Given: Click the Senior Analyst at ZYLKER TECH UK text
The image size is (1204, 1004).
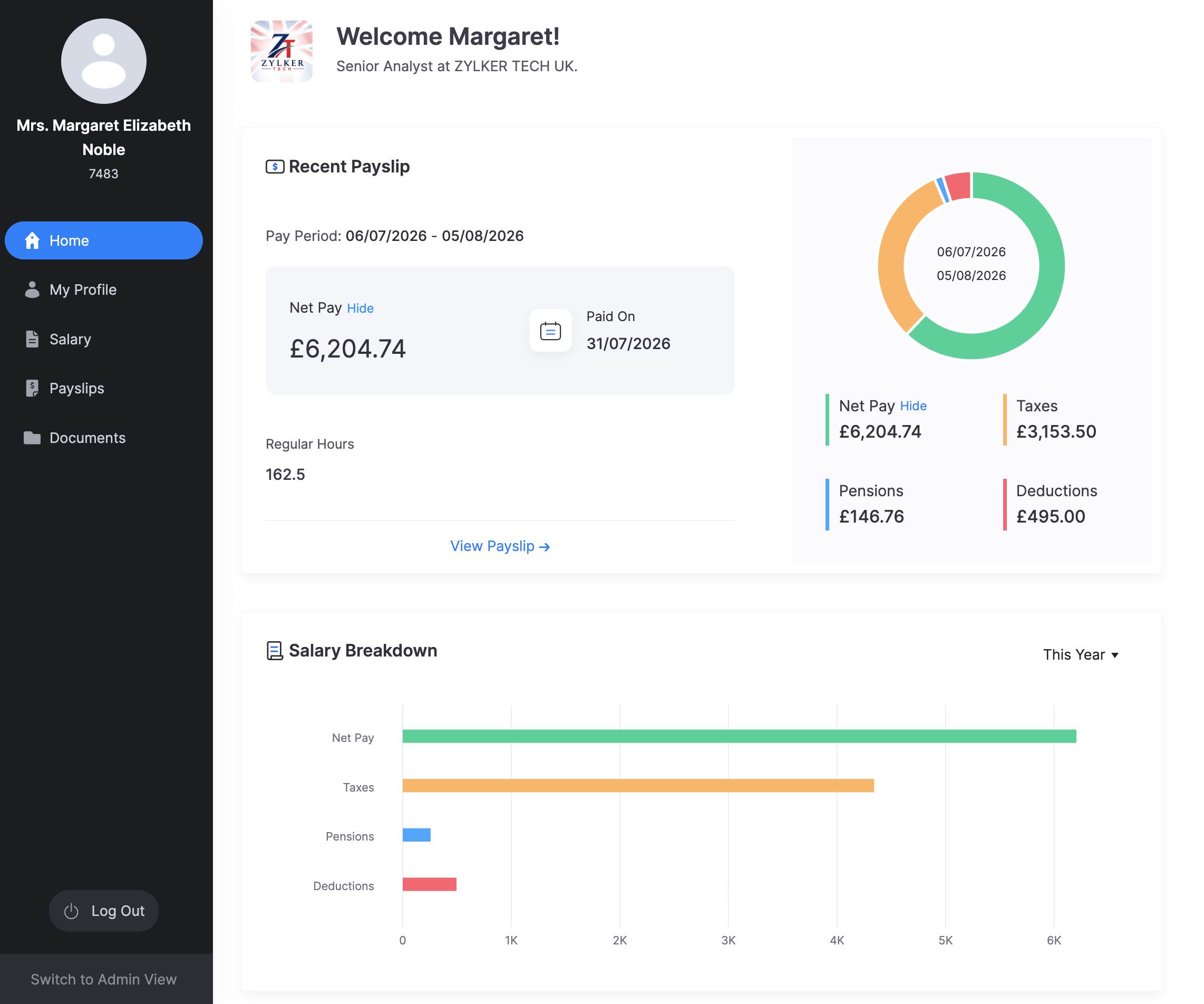Looking at the screenshot, I should point(457,66).
